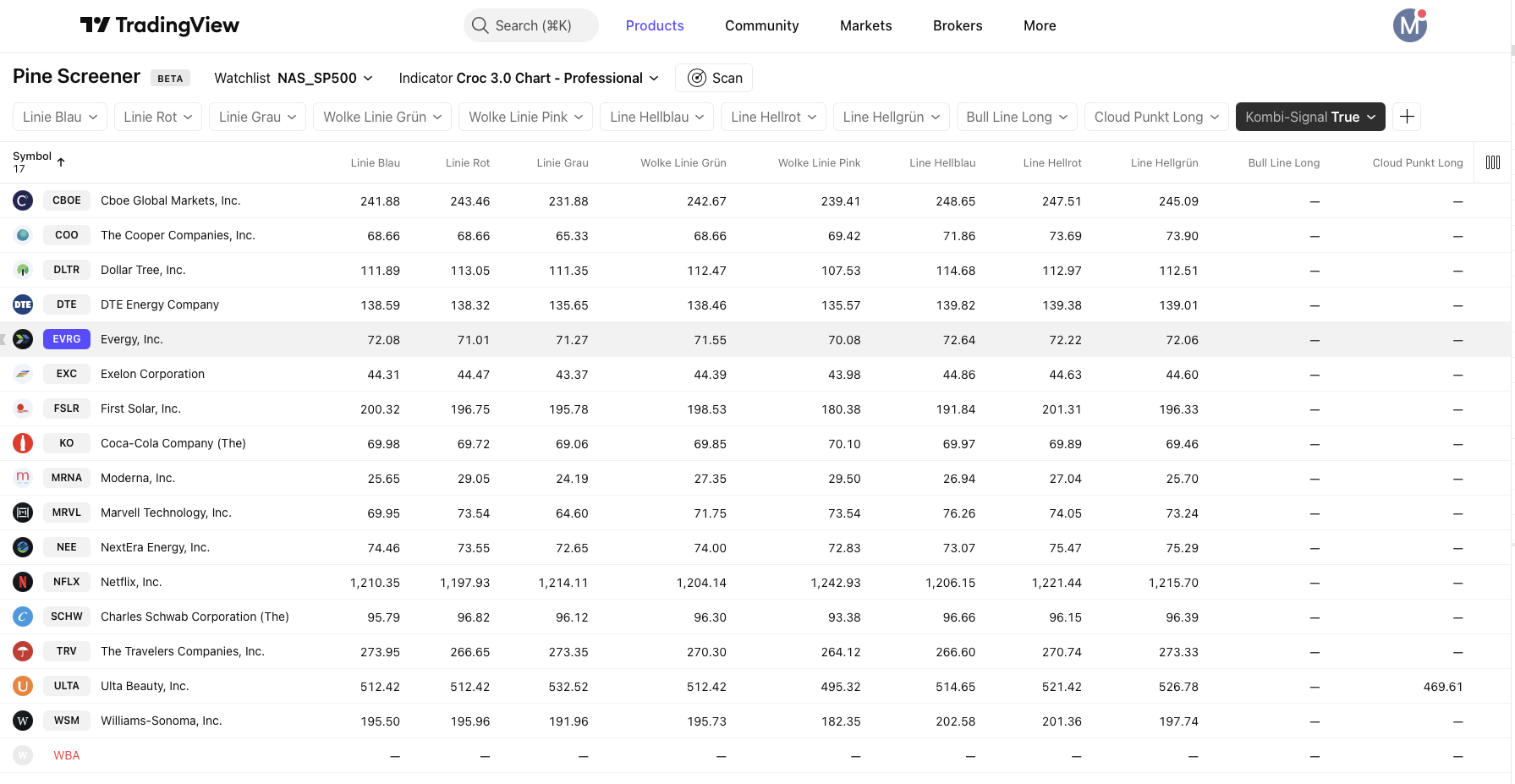
Task: Click the Netflix logo icon
Action: tap(23, 582)
